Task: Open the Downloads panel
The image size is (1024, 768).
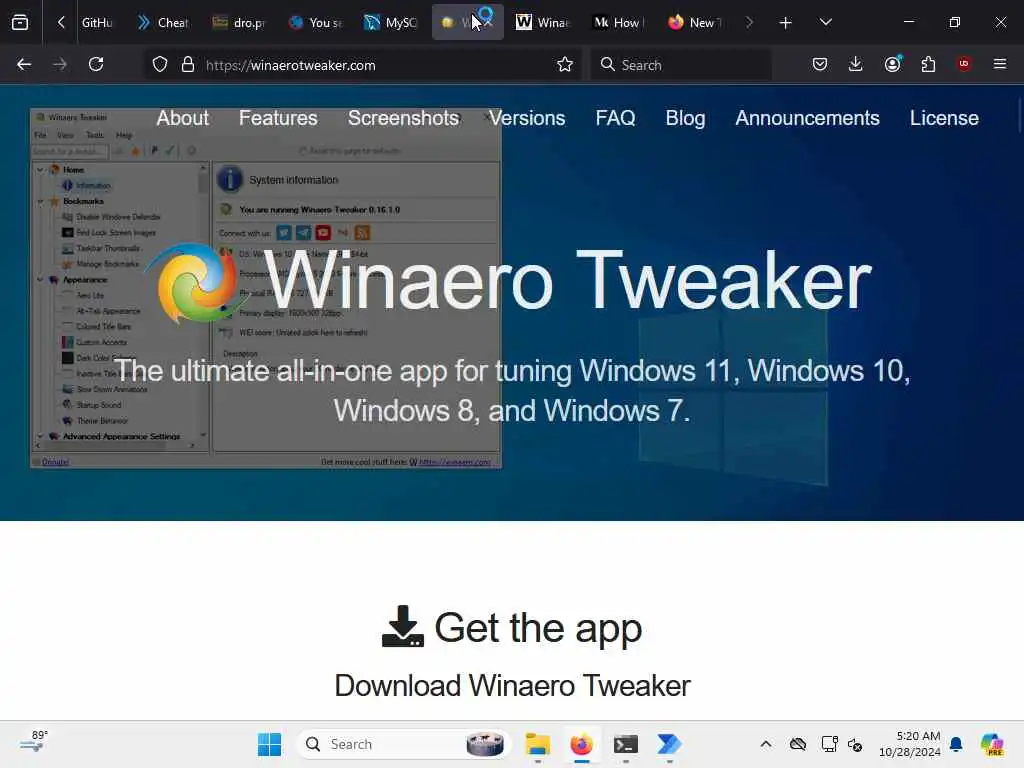Action: click(856, 64)
